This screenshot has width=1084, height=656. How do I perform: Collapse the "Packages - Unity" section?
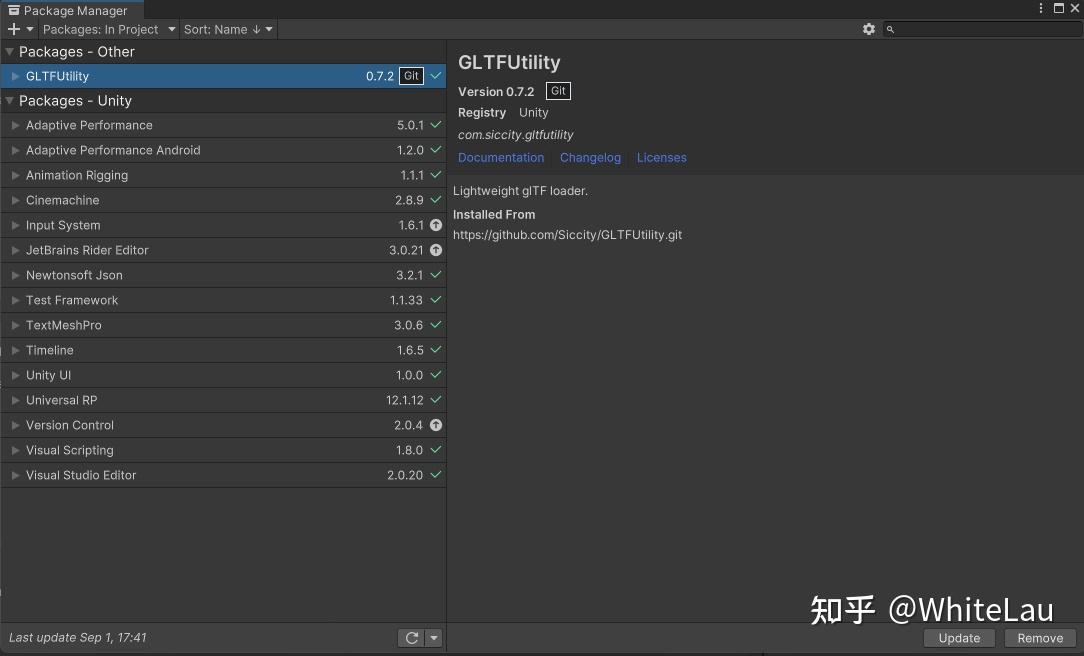pos(10,100)
